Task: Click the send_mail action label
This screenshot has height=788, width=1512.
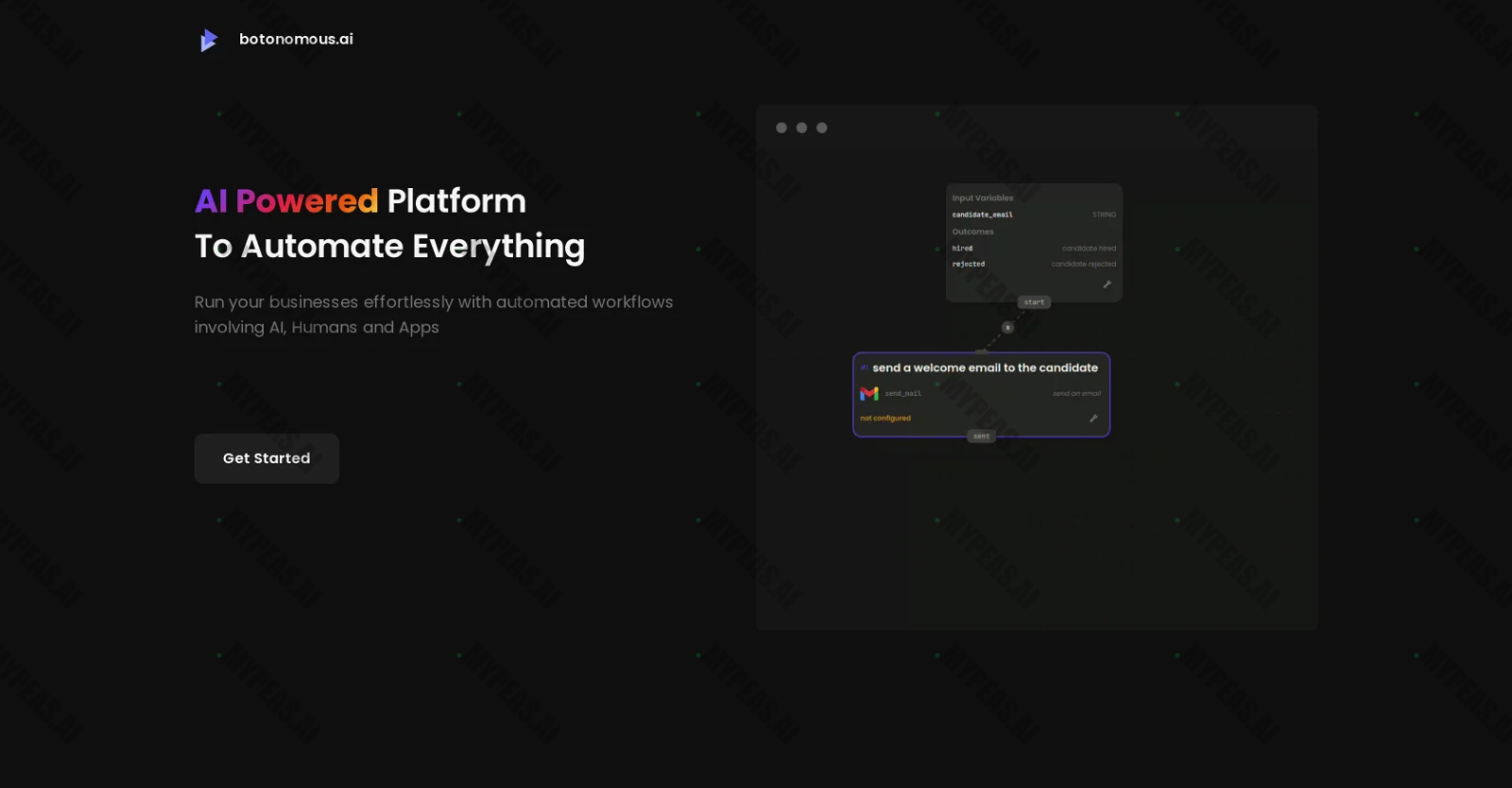Action: pyautogui.click(x=902, y=393)
